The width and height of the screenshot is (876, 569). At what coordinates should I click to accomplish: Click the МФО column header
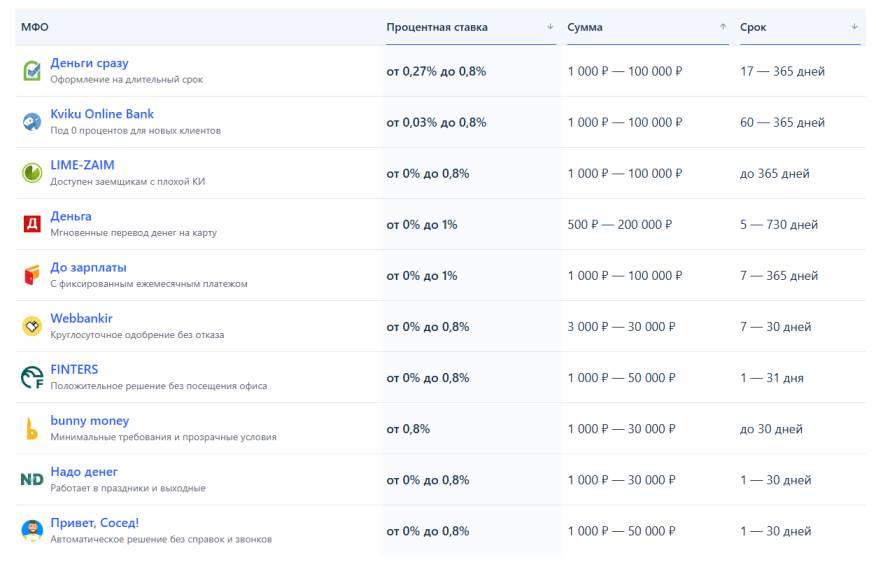tap(35, 27)
